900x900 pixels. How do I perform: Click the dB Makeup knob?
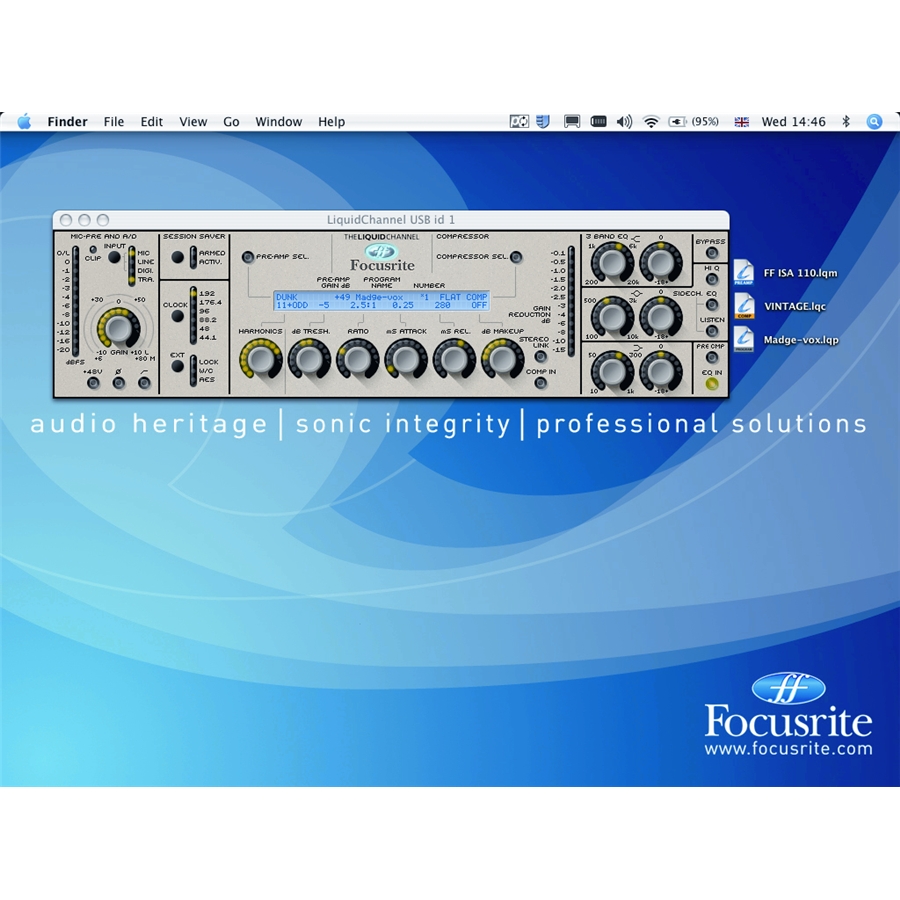click(x=502, y=359)
